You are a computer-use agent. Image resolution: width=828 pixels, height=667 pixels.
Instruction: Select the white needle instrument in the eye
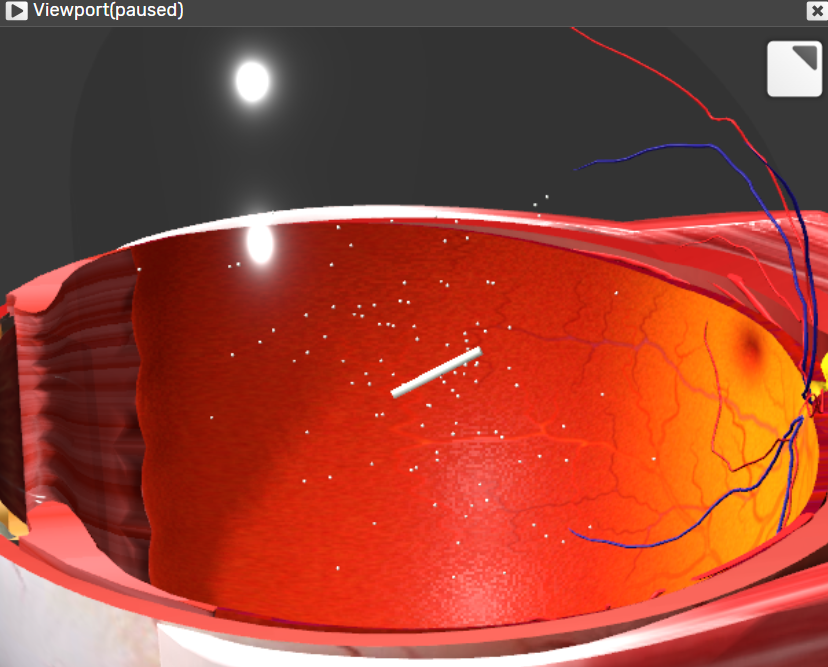(x=436, y=372)
